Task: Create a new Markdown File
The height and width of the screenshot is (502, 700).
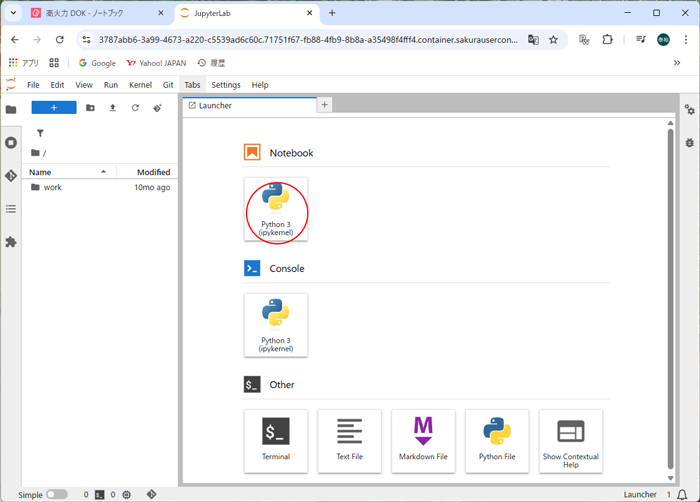Action: point(423,440)
